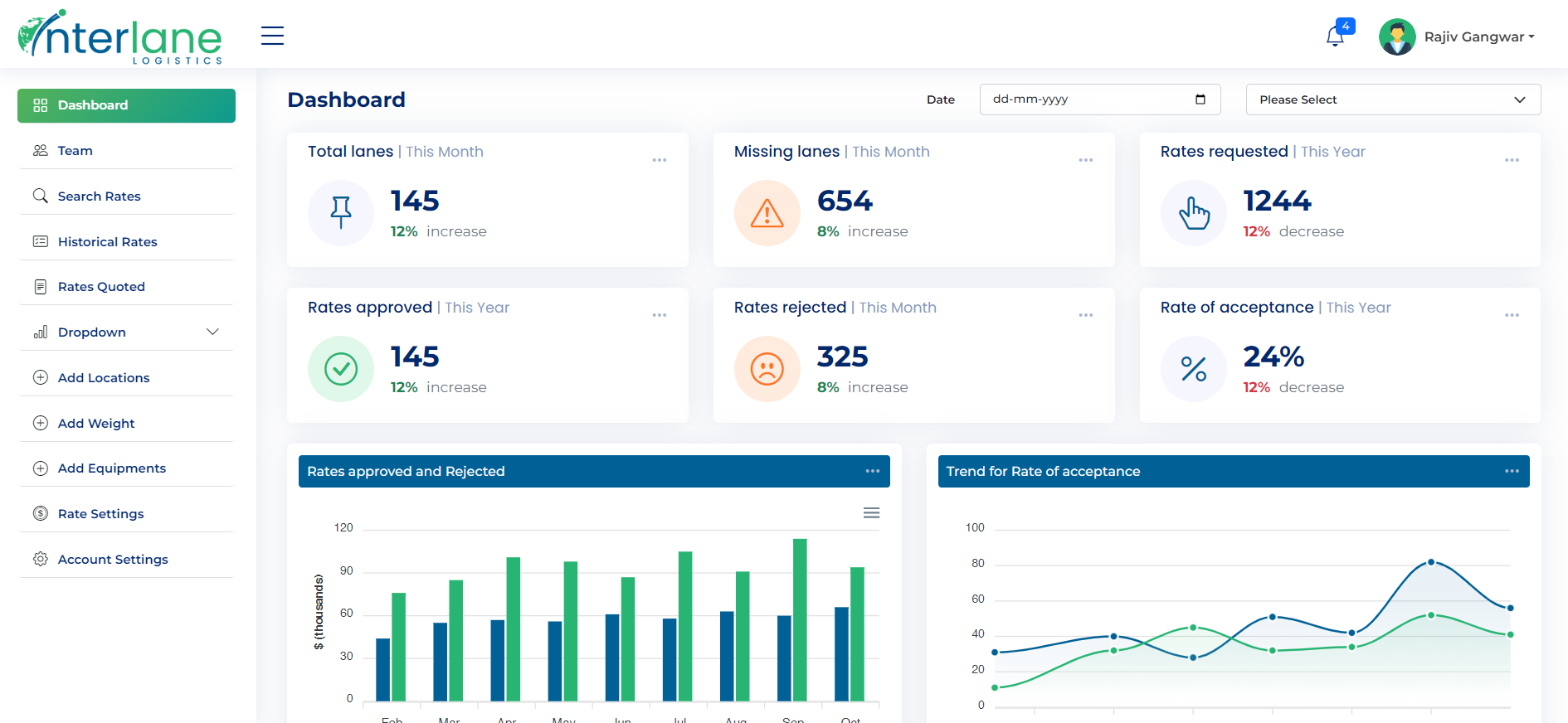
Task: Open Add Weight from sidebar
Action: coord(126,423)
